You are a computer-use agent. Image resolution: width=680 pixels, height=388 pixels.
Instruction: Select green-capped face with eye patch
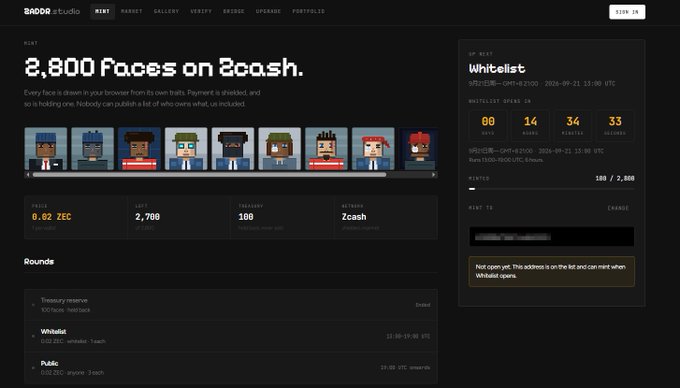click(280, 149)
